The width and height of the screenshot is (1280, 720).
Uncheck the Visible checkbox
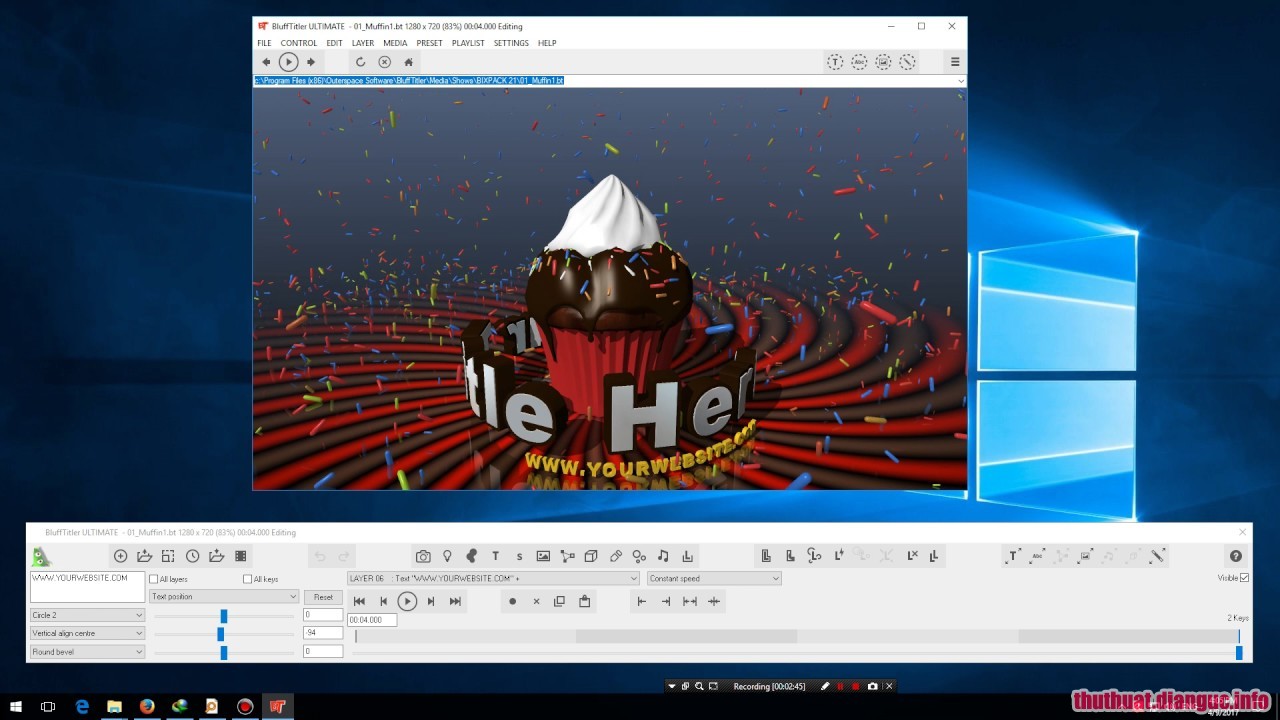pos(1244,578)
